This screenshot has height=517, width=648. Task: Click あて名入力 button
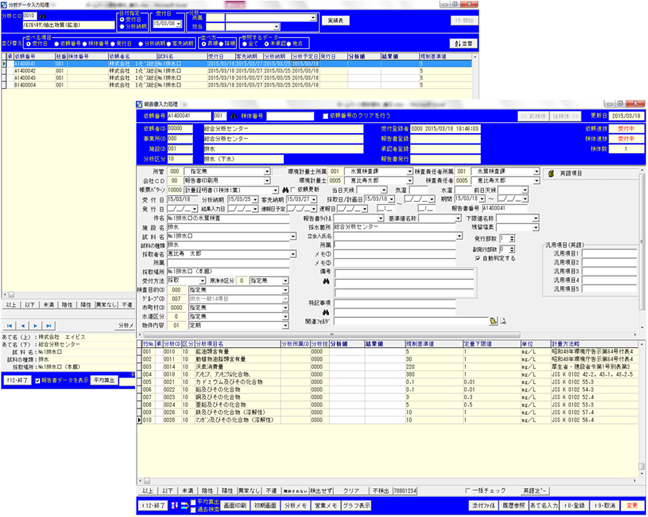point(544,505)
